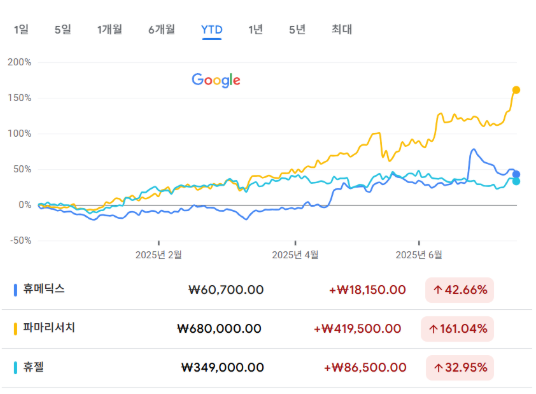Select the 5년 range tab

(x=297, y=29)
